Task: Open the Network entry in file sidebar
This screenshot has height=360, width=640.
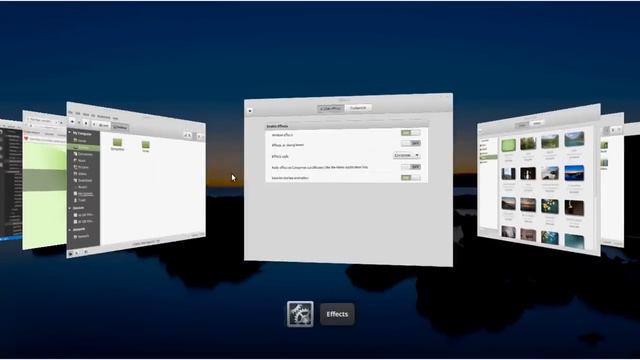Action: pyautogui.click(x=82, y=236)
